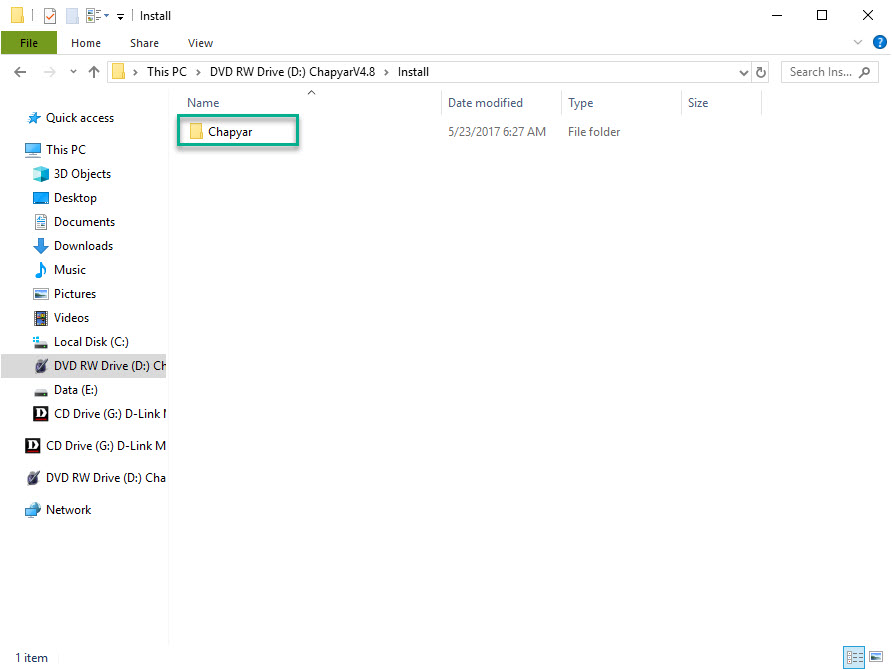Click the File folder type cell
This screenshot has height=670, width=892.
tap(594, 132)
